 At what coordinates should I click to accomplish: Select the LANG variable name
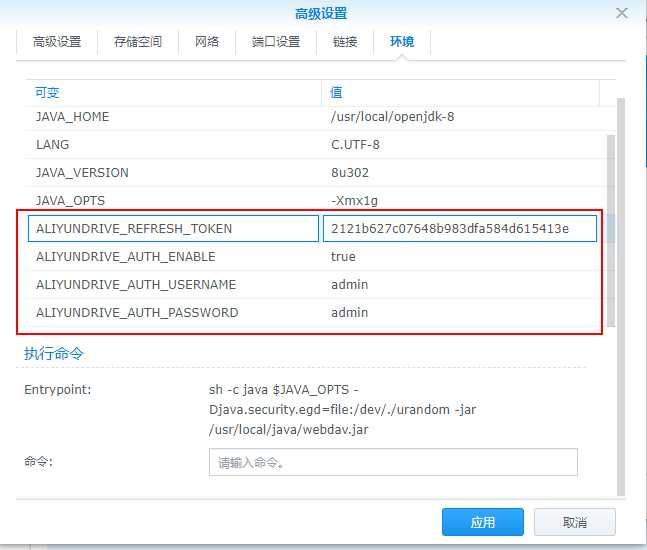52,145
